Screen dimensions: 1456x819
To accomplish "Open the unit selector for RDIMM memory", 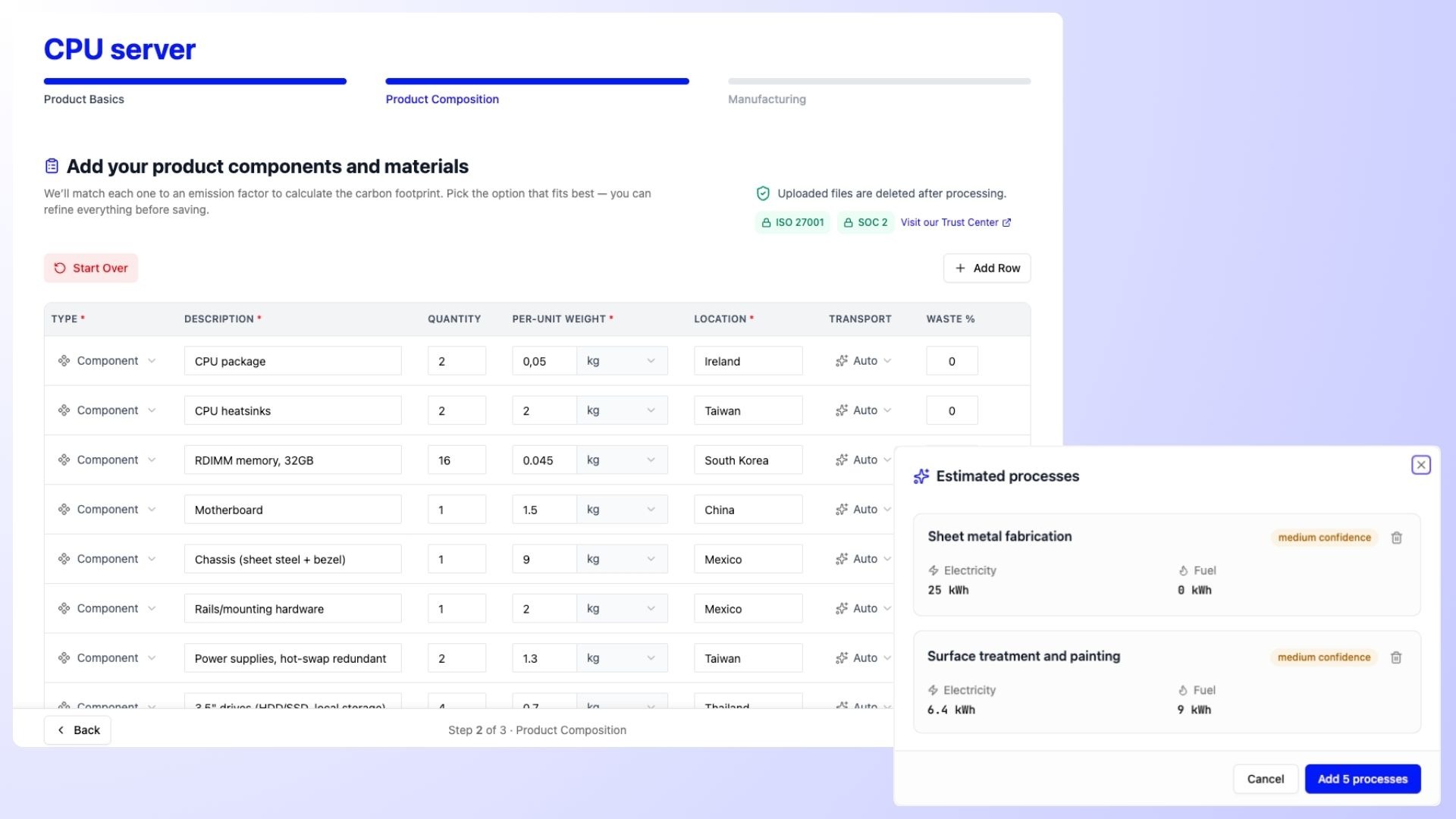I will 622,460.
